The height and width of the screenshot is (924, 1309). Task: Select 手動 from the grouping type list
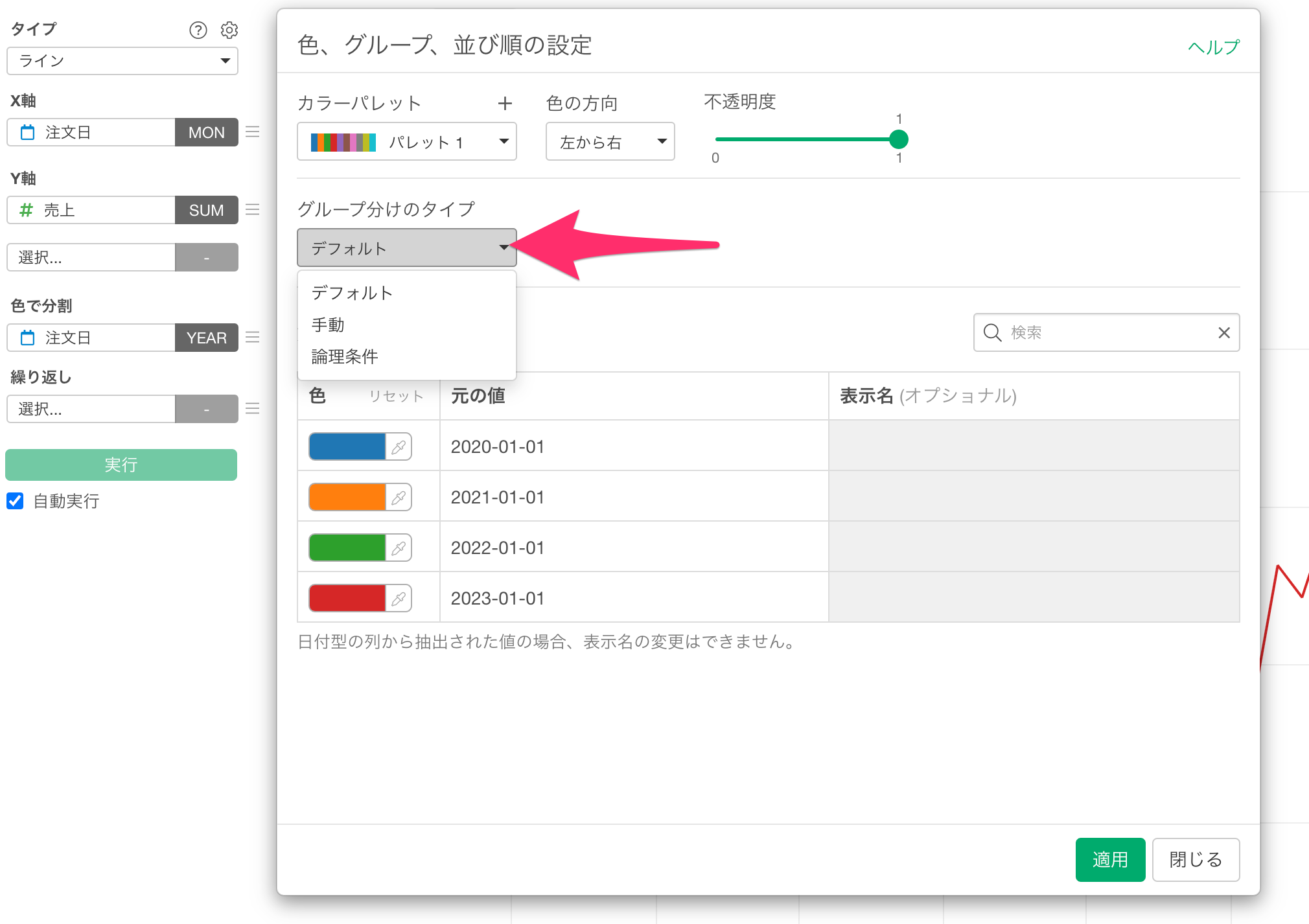point(328,325)
